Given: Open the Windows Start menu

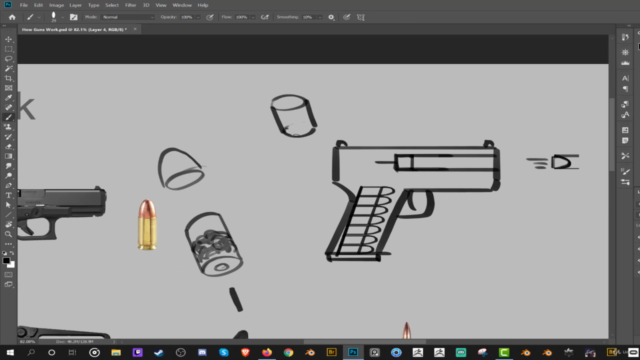Looking at the screenshot, I should coord(10,352).
